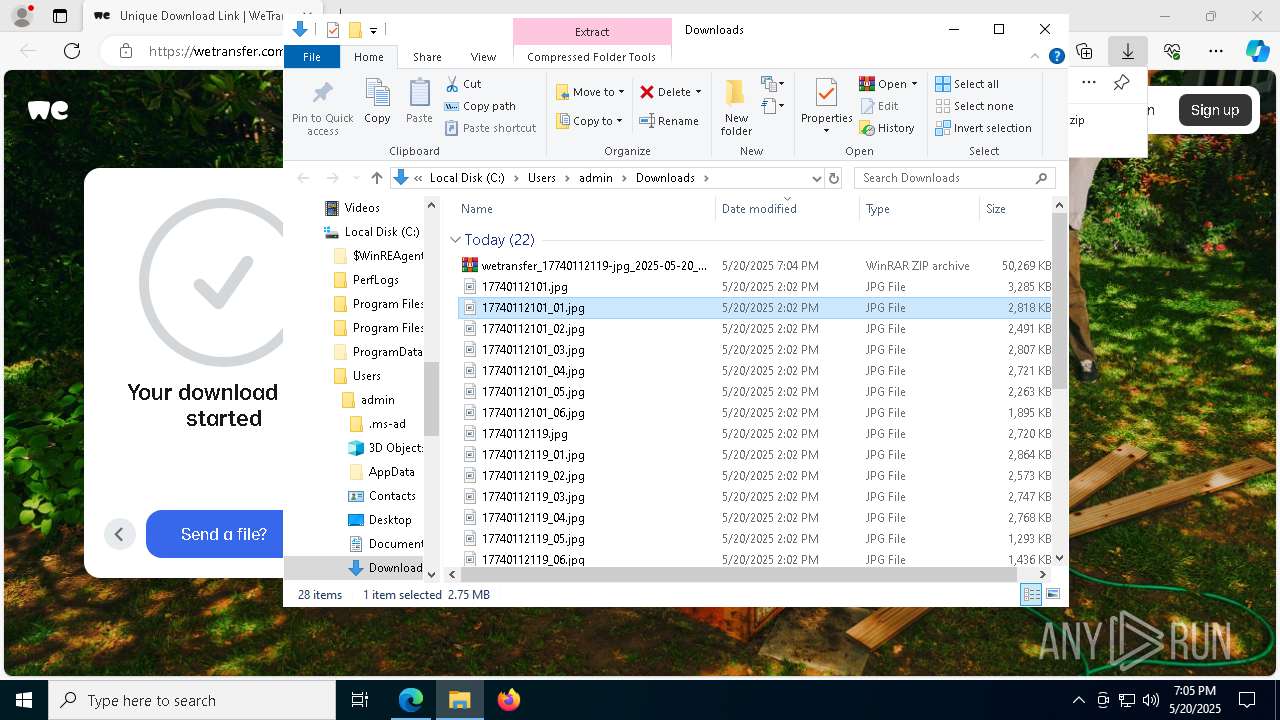Click the Rename command
1280x720 pixels.
point(669,121)
